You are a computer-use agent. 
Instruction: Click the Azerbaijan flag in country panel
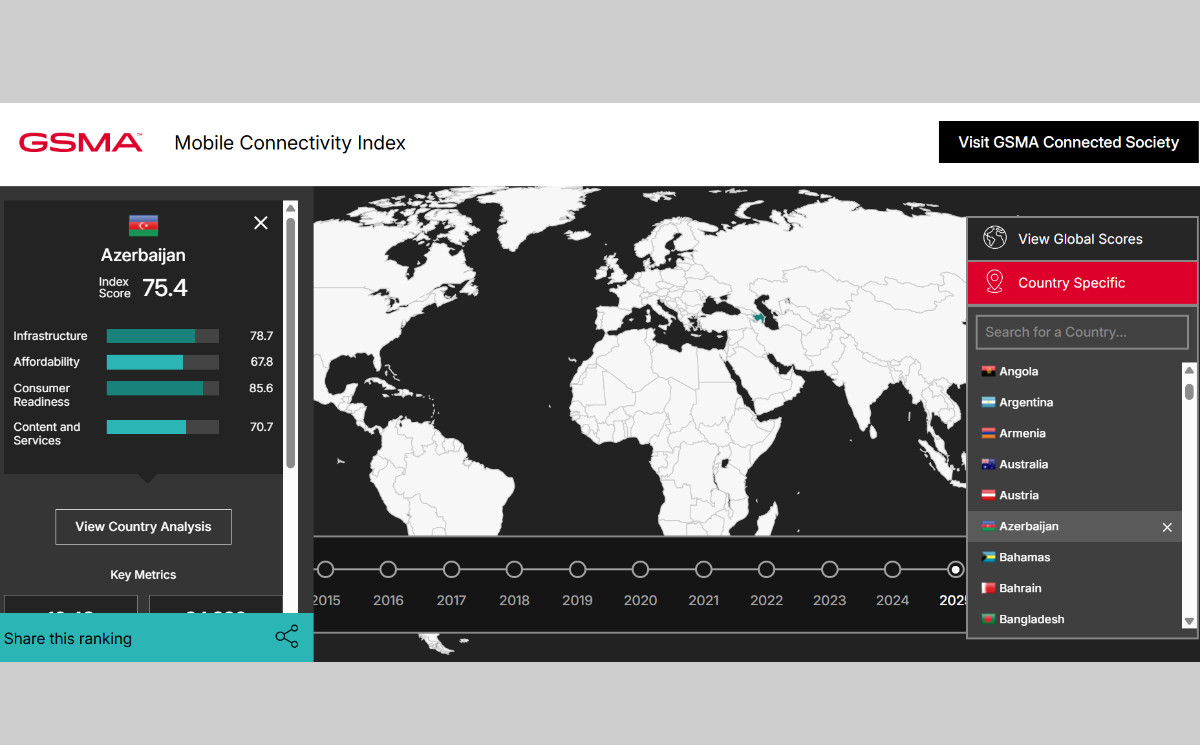[143, 225]
